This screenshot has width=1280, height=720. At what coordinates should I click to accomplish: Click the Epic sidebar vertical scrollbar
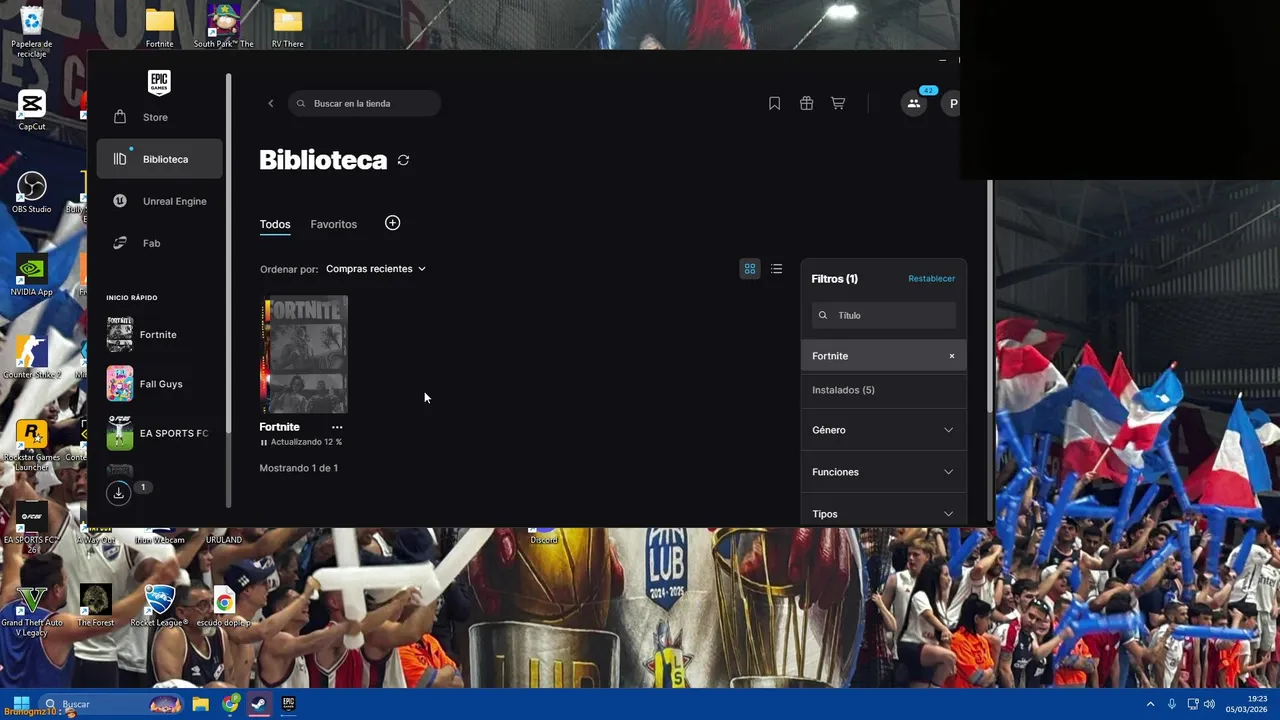pyautogui.click(x=228, y=290)
